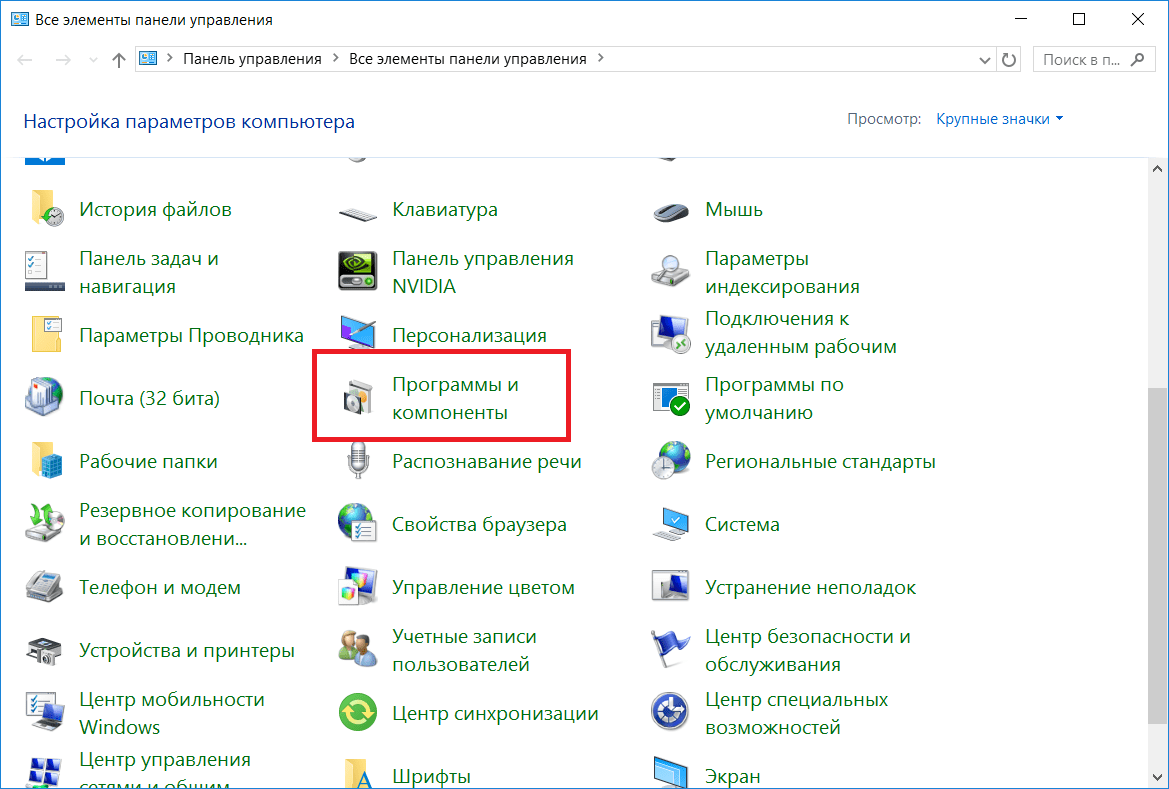The width and height of the screenshot is (1169, 789).
Task: Click the Мышь (Mouse) icon
Action: (671, 211)
